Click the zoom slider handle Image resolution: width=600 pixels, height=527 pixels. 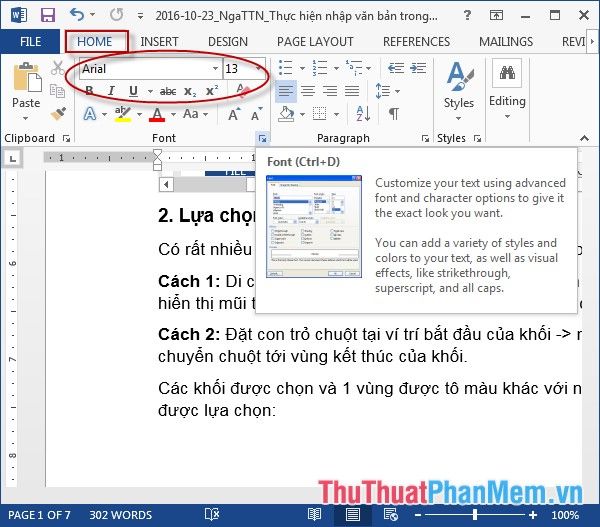click(x=475, y=515)
